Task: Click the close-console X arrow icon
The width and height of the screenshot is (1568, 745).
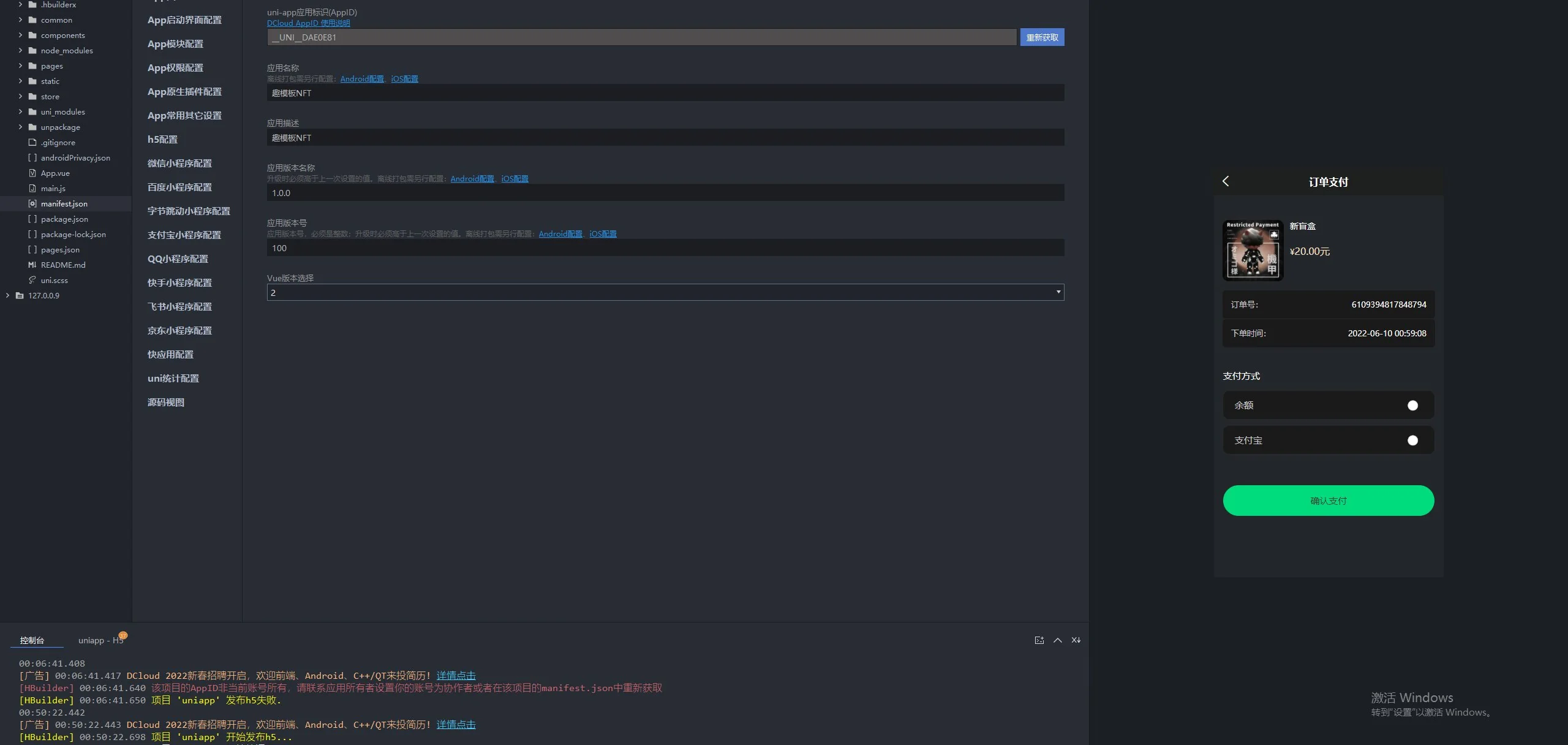Action: 1076,640
